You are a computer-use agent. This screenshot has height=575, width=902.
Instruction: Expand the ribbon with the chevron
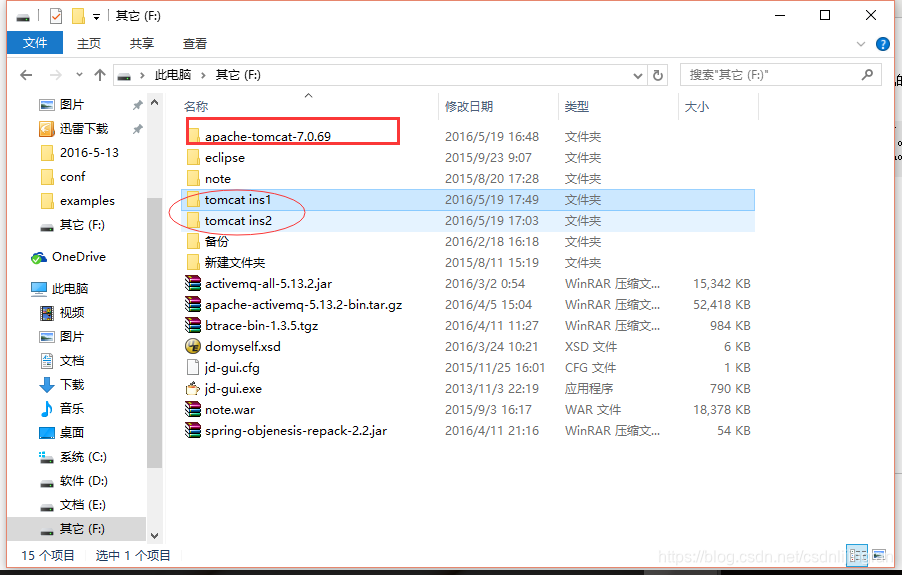coord(861,44)
